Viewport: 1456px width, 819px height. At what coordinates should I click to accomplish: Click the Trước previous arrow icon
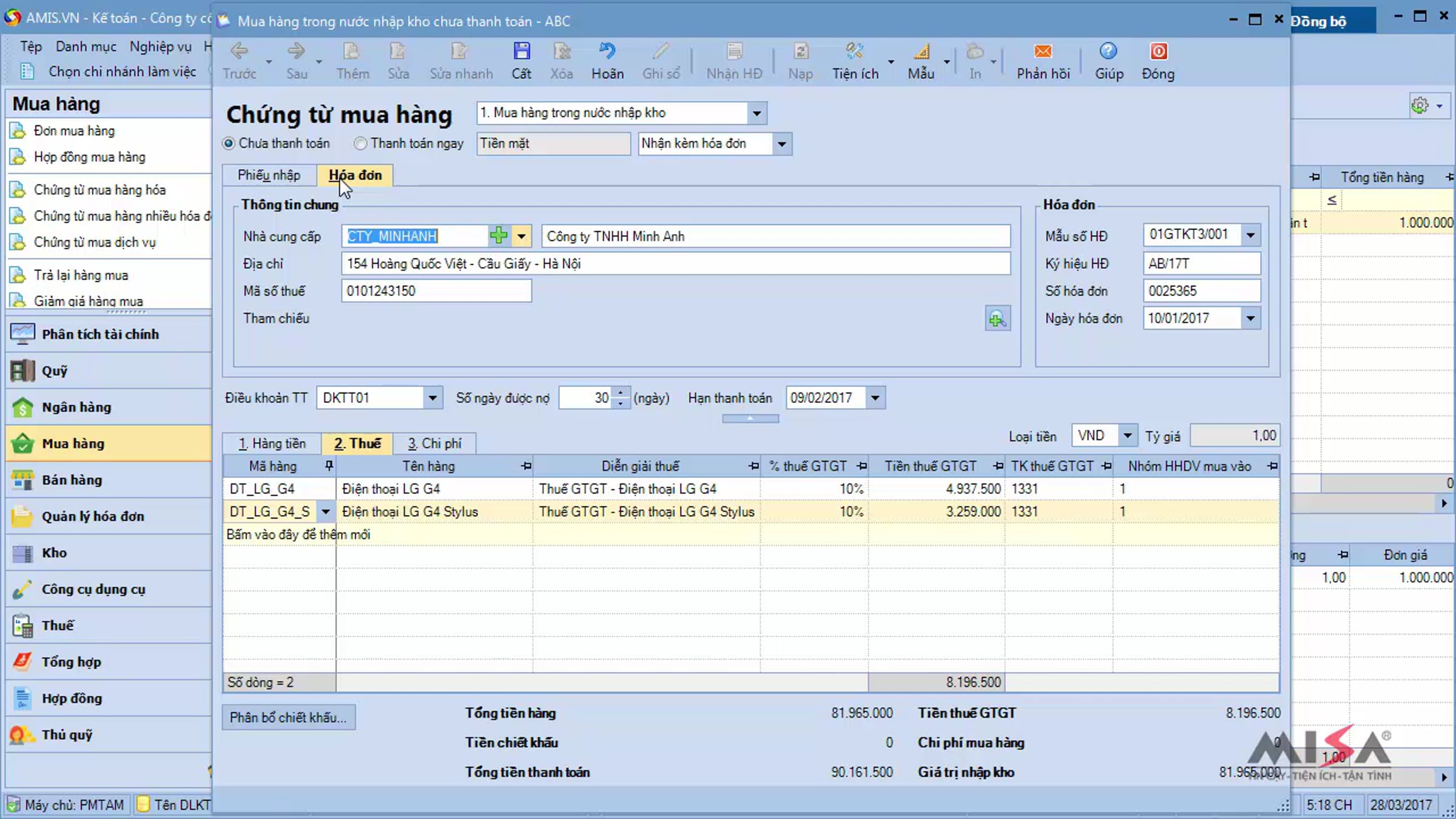pyautogui.click(x=239, y=52)
